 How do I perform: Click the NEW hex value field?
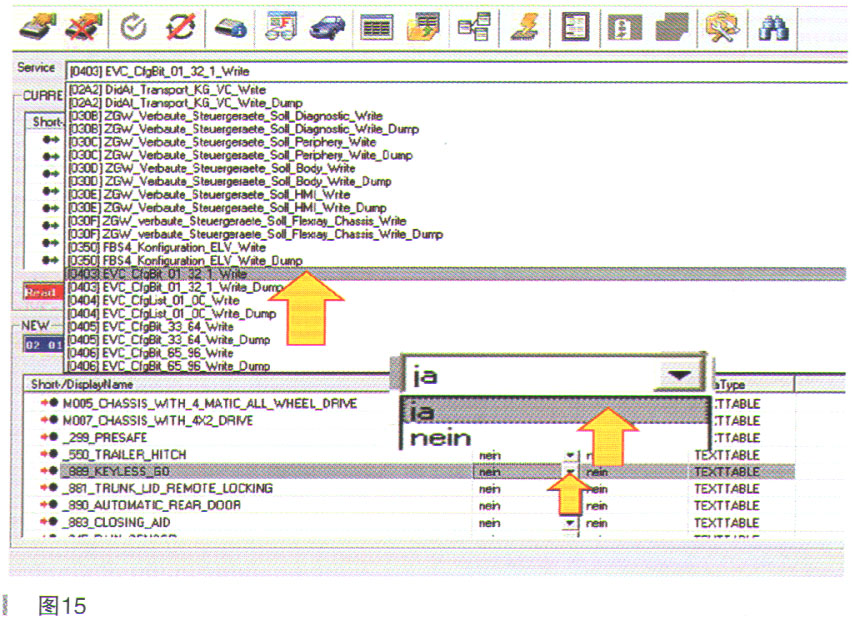pyautogui.click(x=43, y=345)
